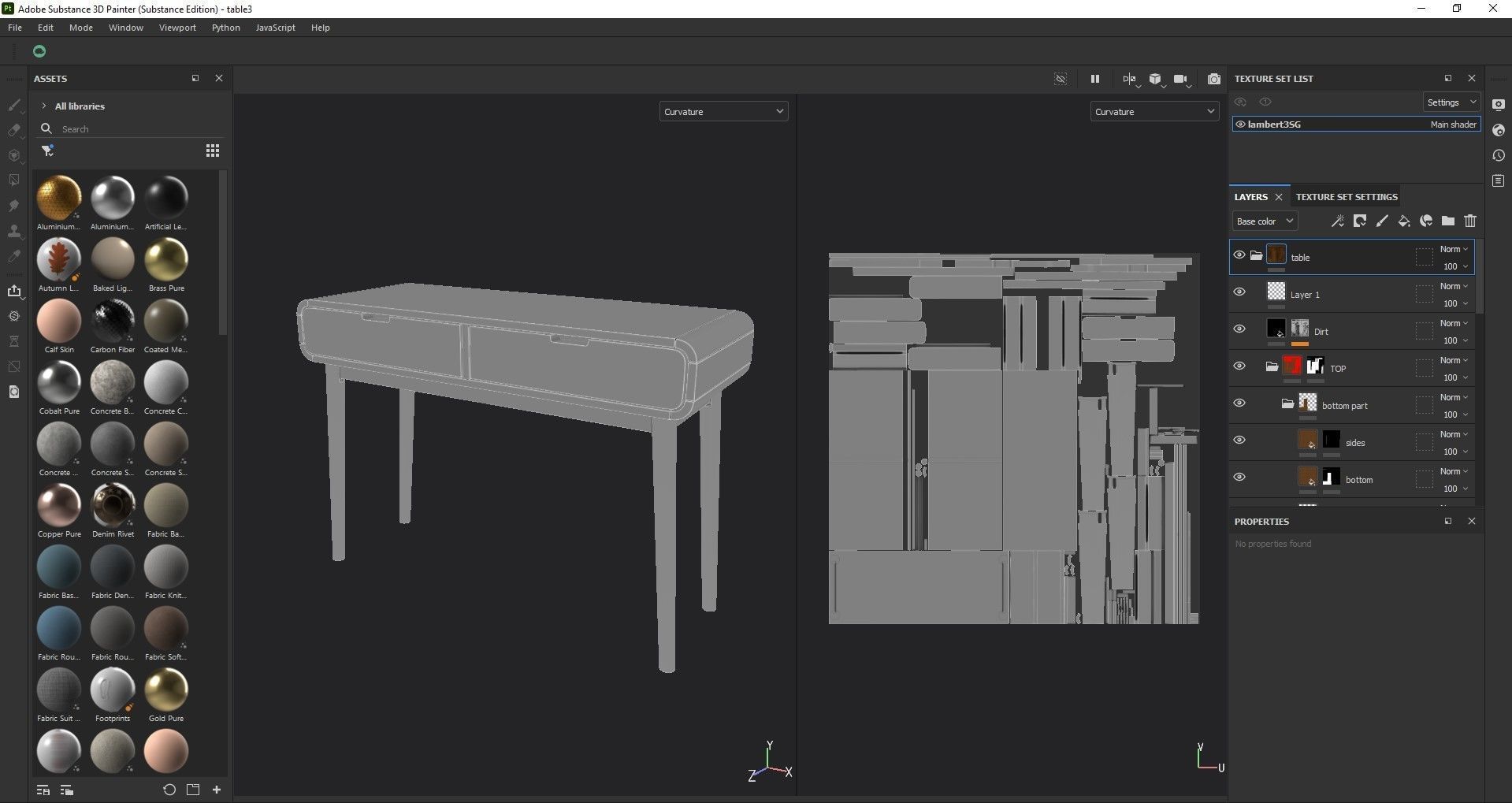Add a paint layer with brush icon
The image size is (1512, 803).
(1381, 221)
